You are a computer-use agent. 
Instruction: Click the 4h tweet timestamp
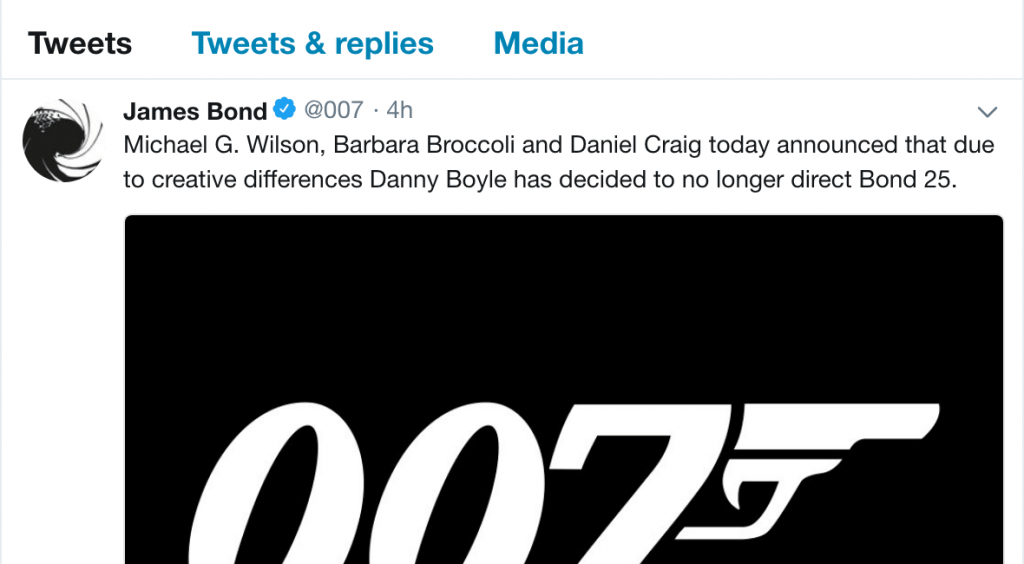400,110
